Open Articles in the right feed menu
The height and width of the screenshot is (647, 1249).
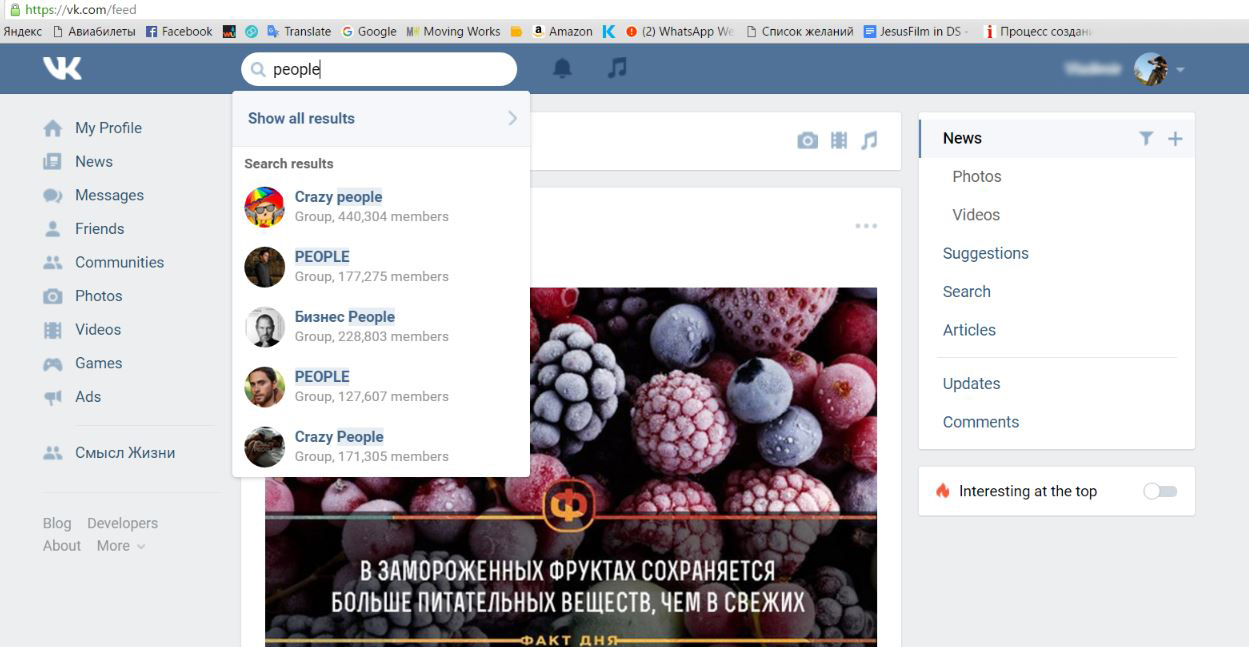point(970,330)
